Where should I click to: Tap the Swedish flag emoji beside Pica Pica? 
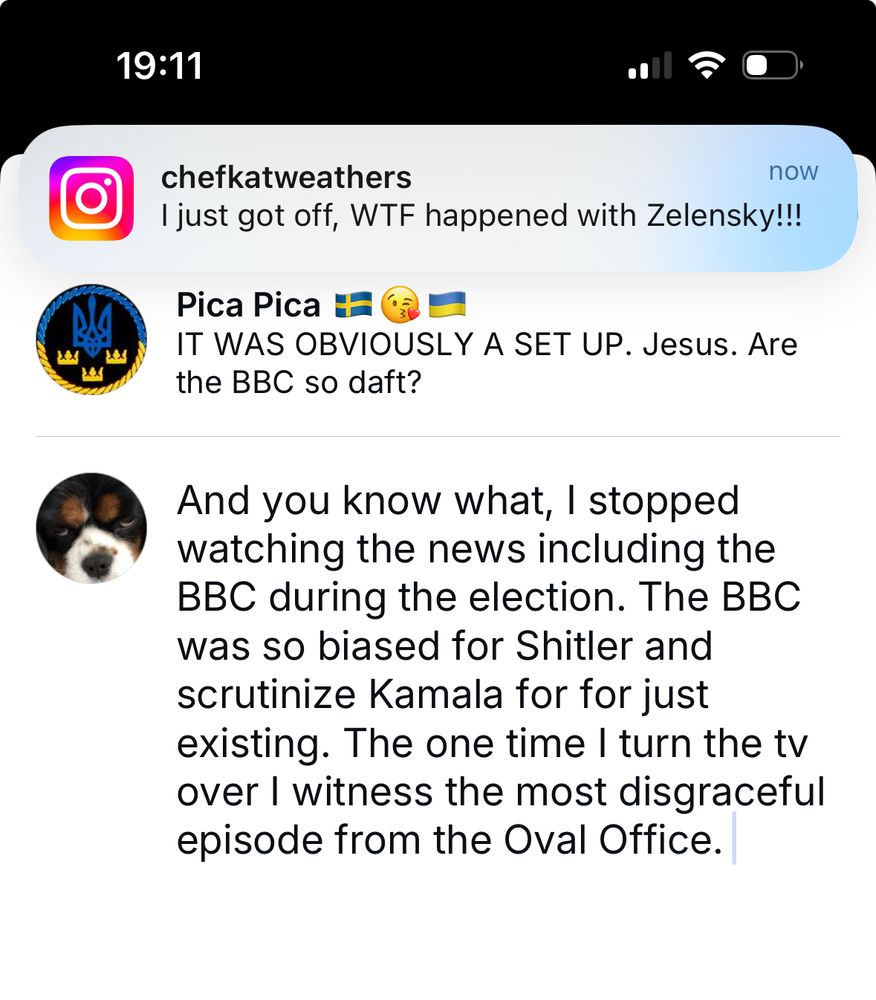354,304
